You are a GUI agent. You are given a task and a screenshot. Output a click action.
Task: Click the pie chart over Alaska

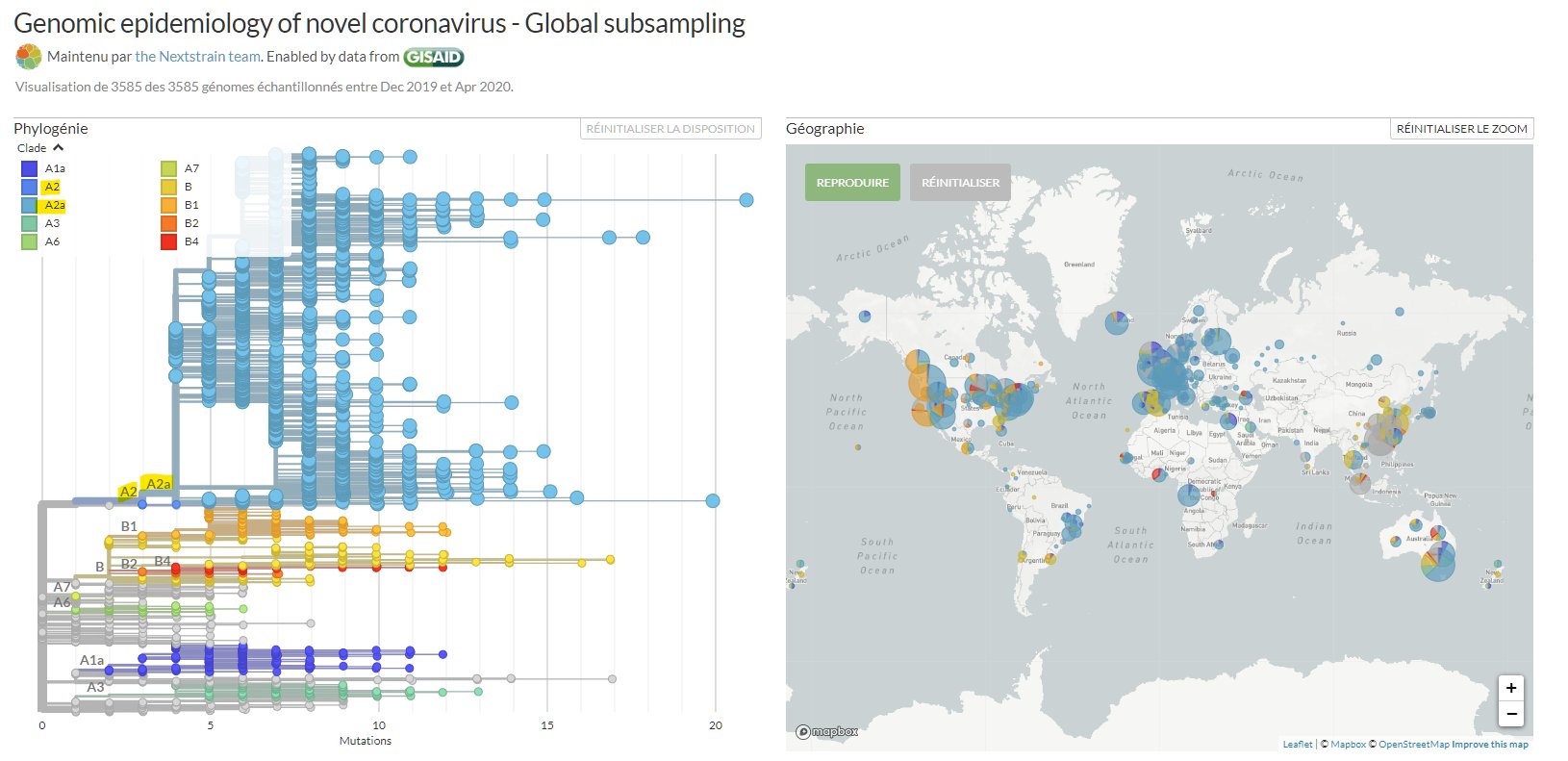click(865, 317)
